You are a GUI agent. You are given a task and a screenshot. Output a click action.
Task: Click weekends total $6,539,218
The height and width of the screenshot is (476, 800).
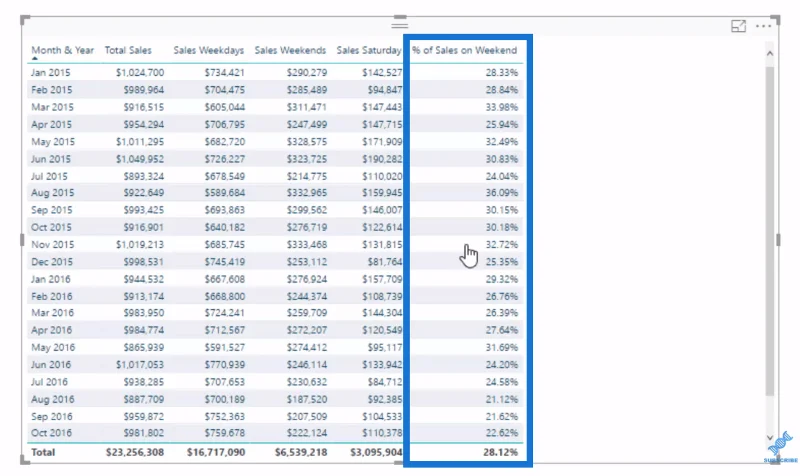pyautogui.click(x=301, y=453)
